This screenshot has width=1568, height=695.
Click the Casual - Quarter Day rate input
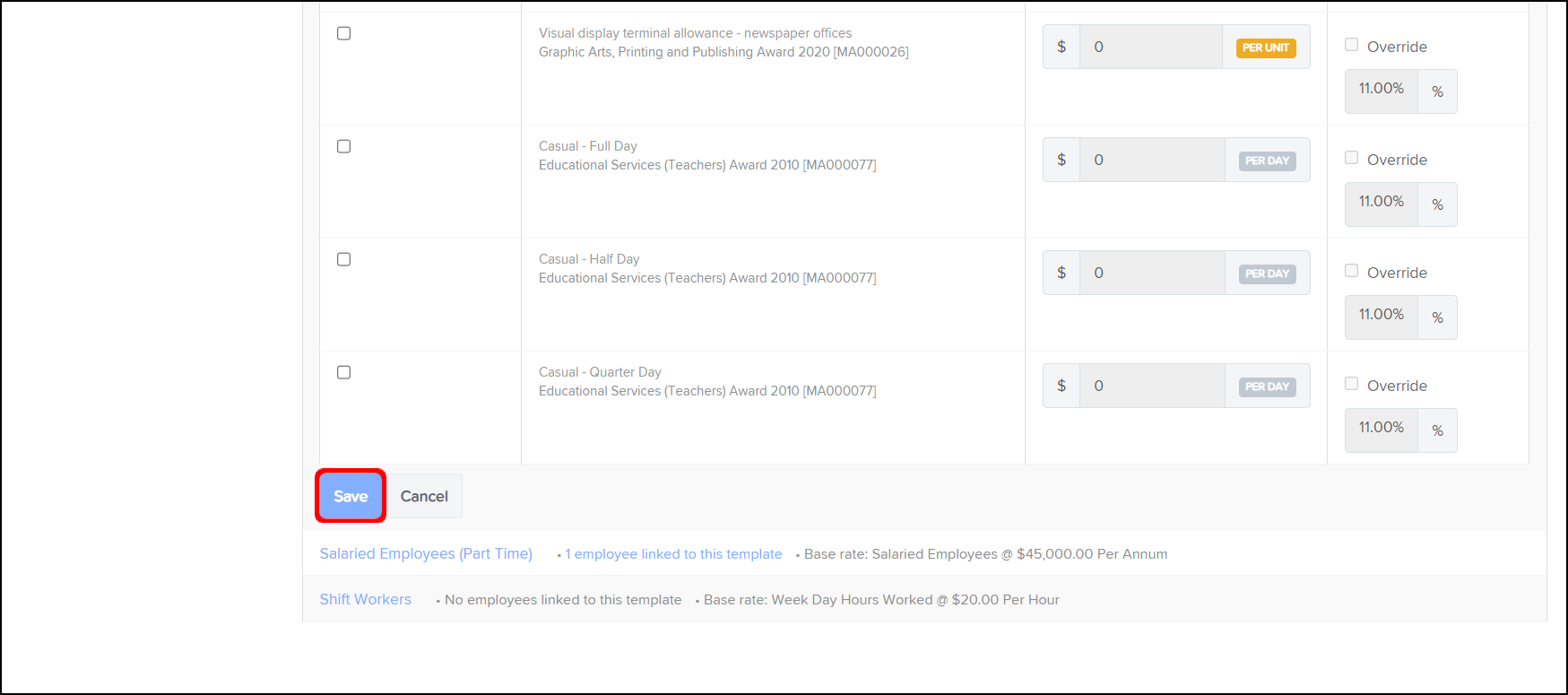tap(1151, 386)
